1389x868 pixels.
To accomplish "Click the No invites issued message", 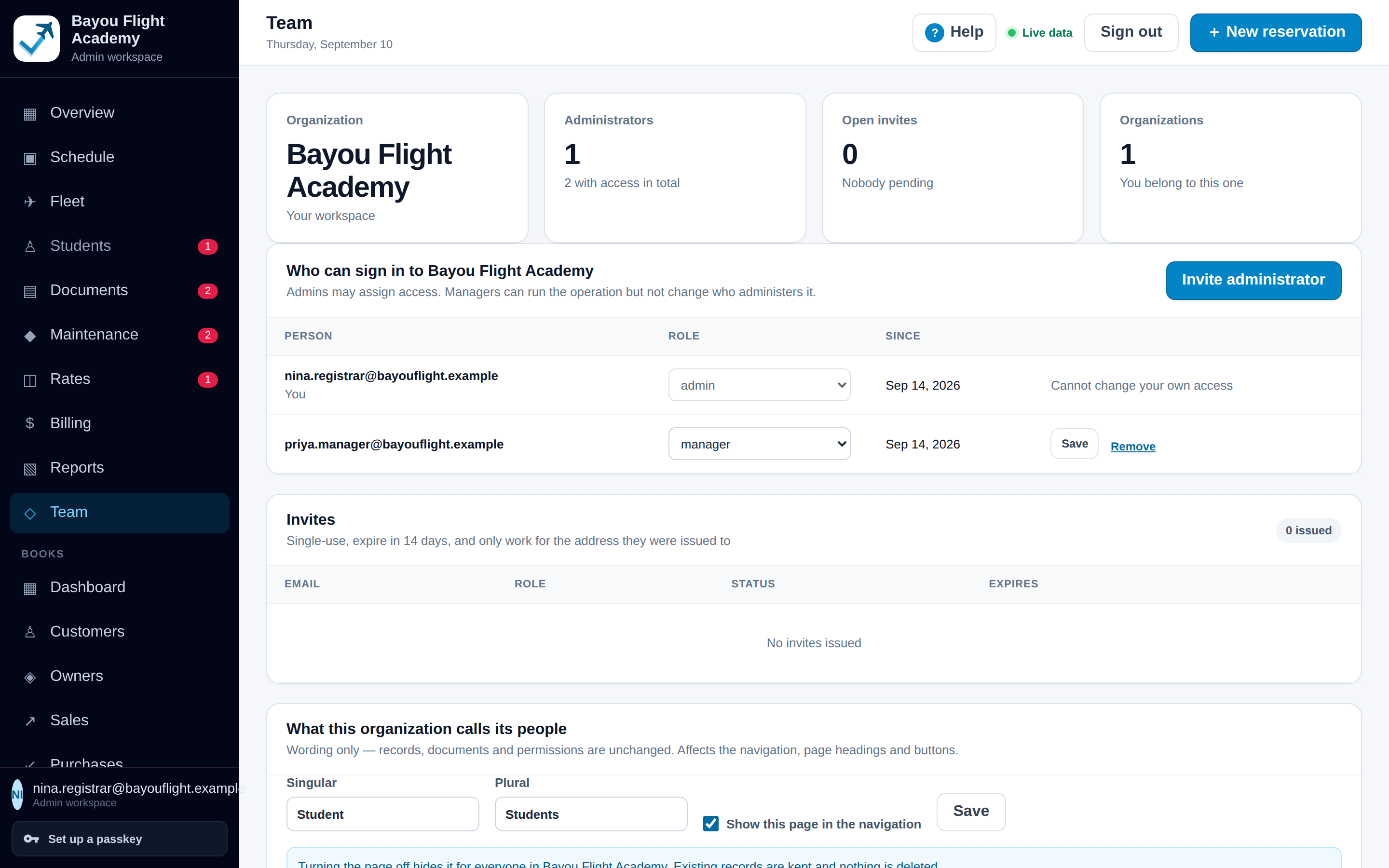I will [x=814, y=643].
